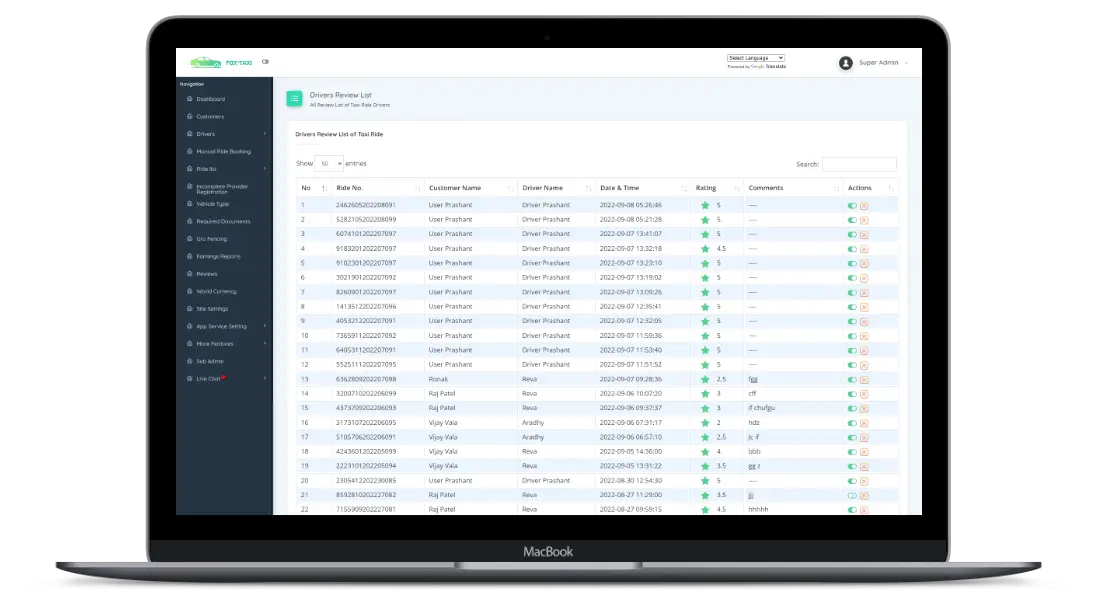Open the Show entries count dropdown
Viewport: 1100px width, 600px height.
tap(329, 164)
